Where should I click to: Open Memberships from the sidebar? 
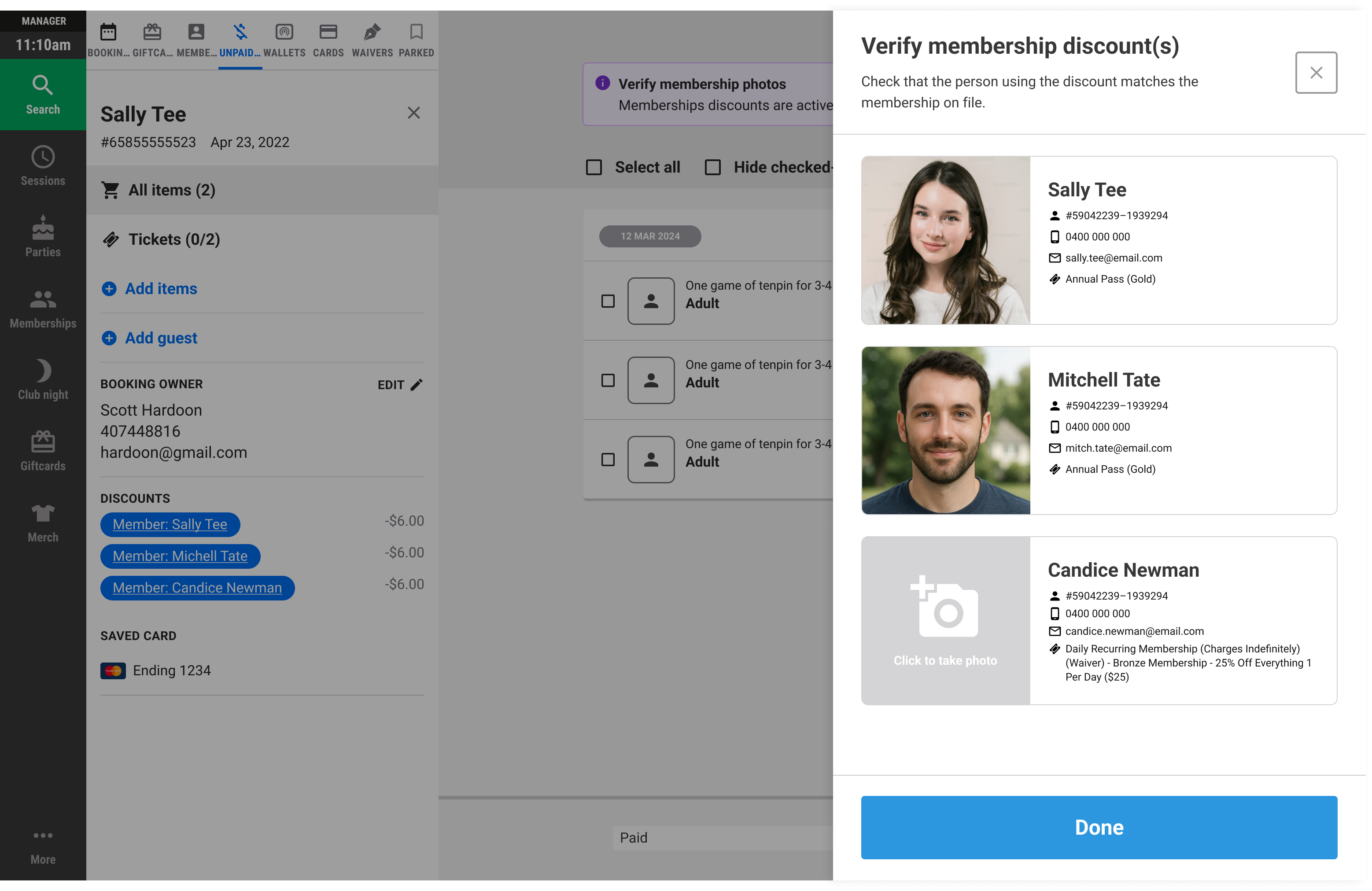pos(43,308)
